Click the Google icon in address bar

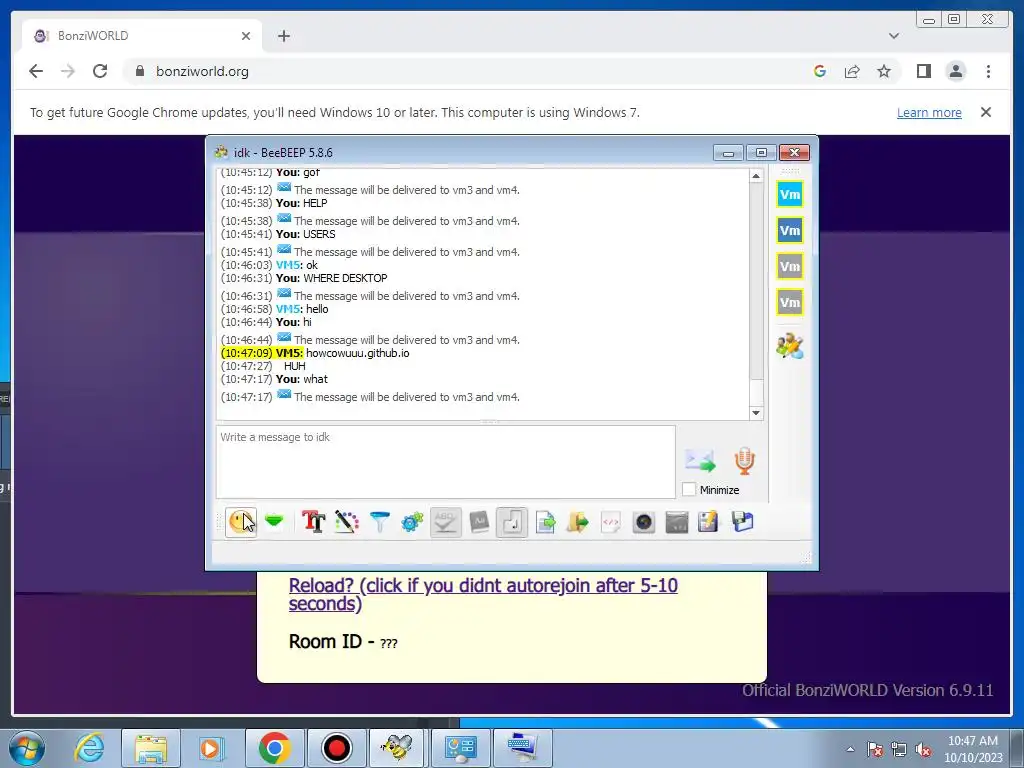(x=820, y=71)
